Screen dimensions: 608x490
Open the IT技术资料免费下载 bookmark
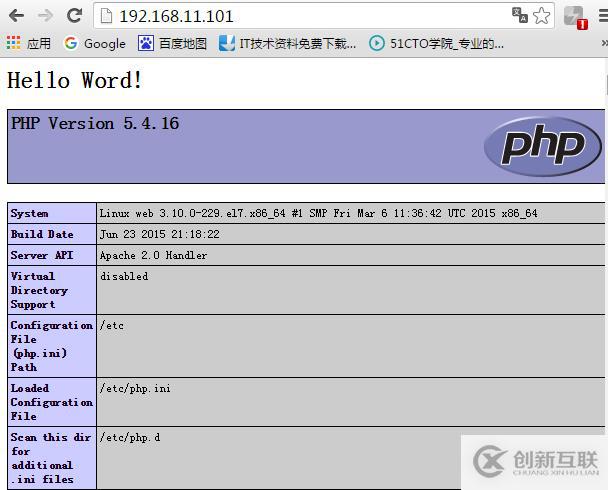pos(287,43)
